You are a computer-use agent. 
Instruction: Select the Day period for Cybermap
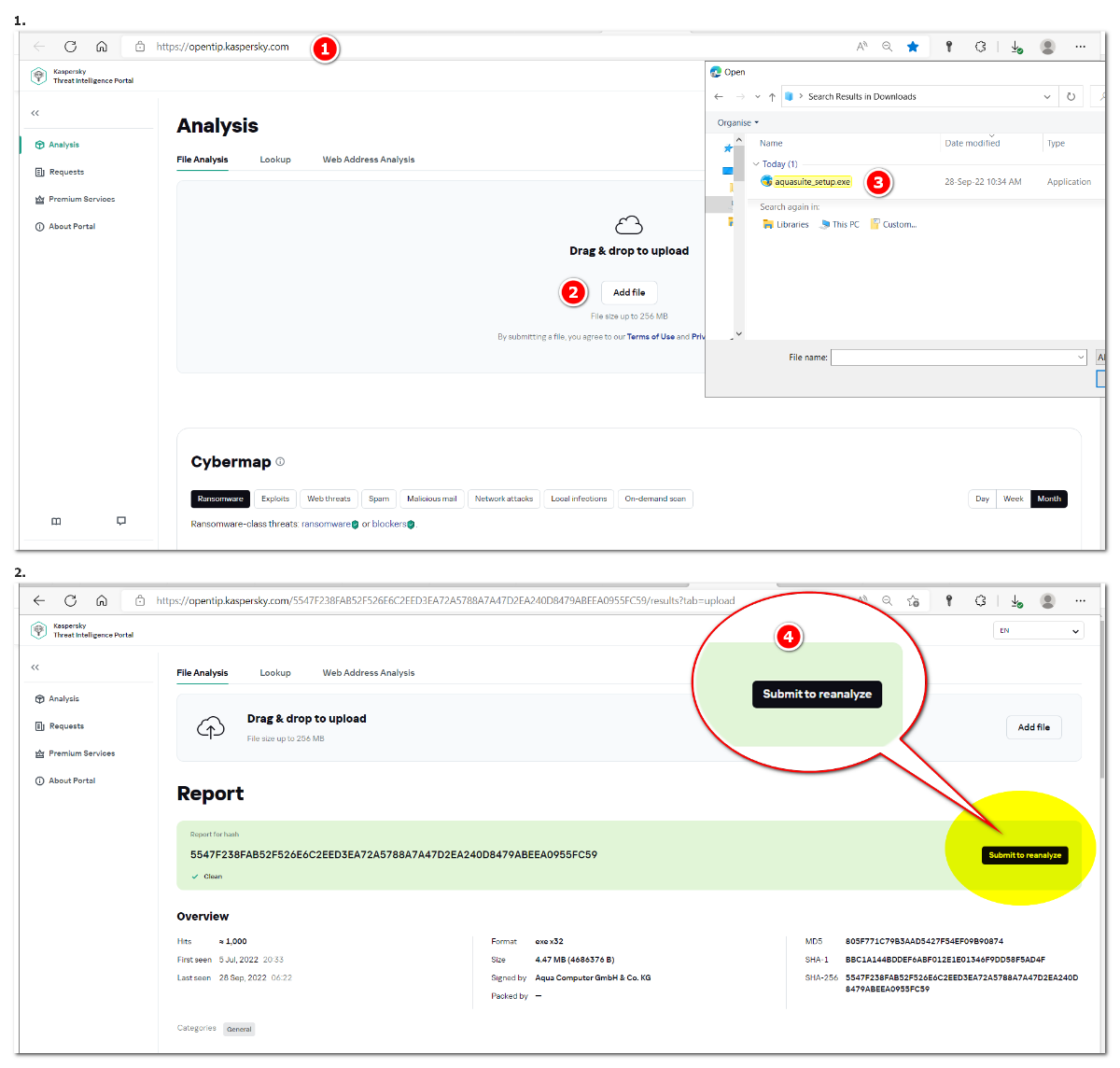pyautogui.click(x=982, y=499)
